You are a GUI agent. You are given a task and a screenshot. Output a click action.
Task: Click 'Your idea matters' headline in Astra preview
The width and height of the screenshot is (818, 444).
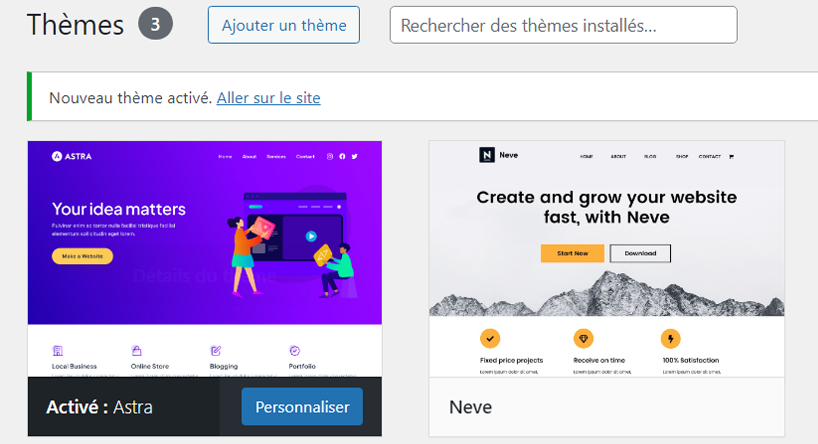pyautogui.click(x=119, y=209)
